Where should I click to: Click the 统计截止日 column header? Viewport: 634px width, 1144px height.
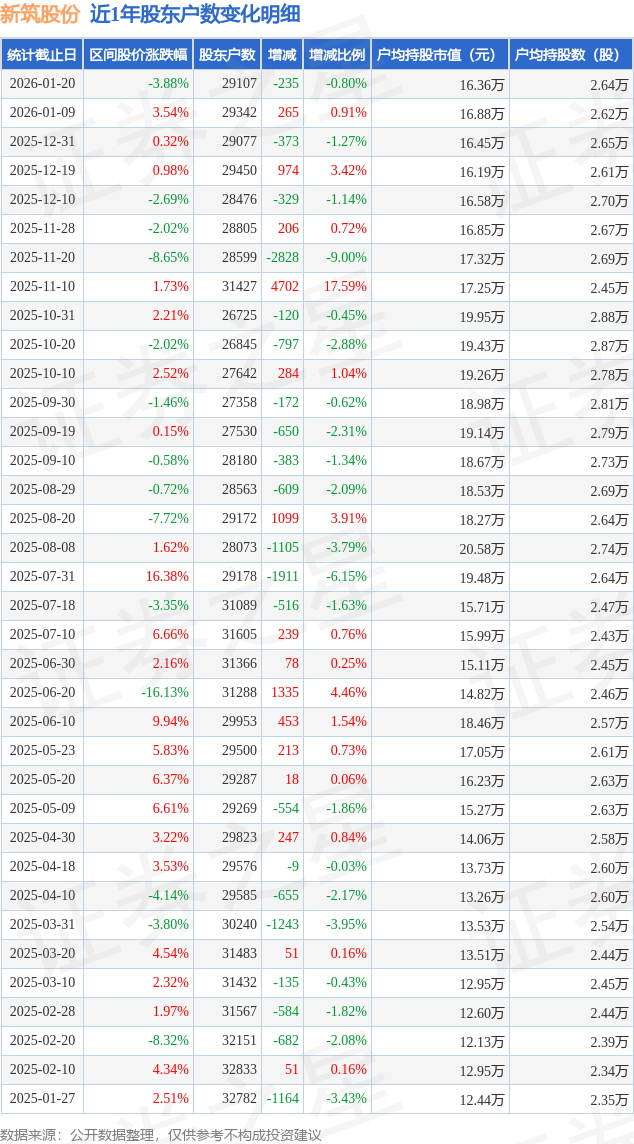coord(41,55)
